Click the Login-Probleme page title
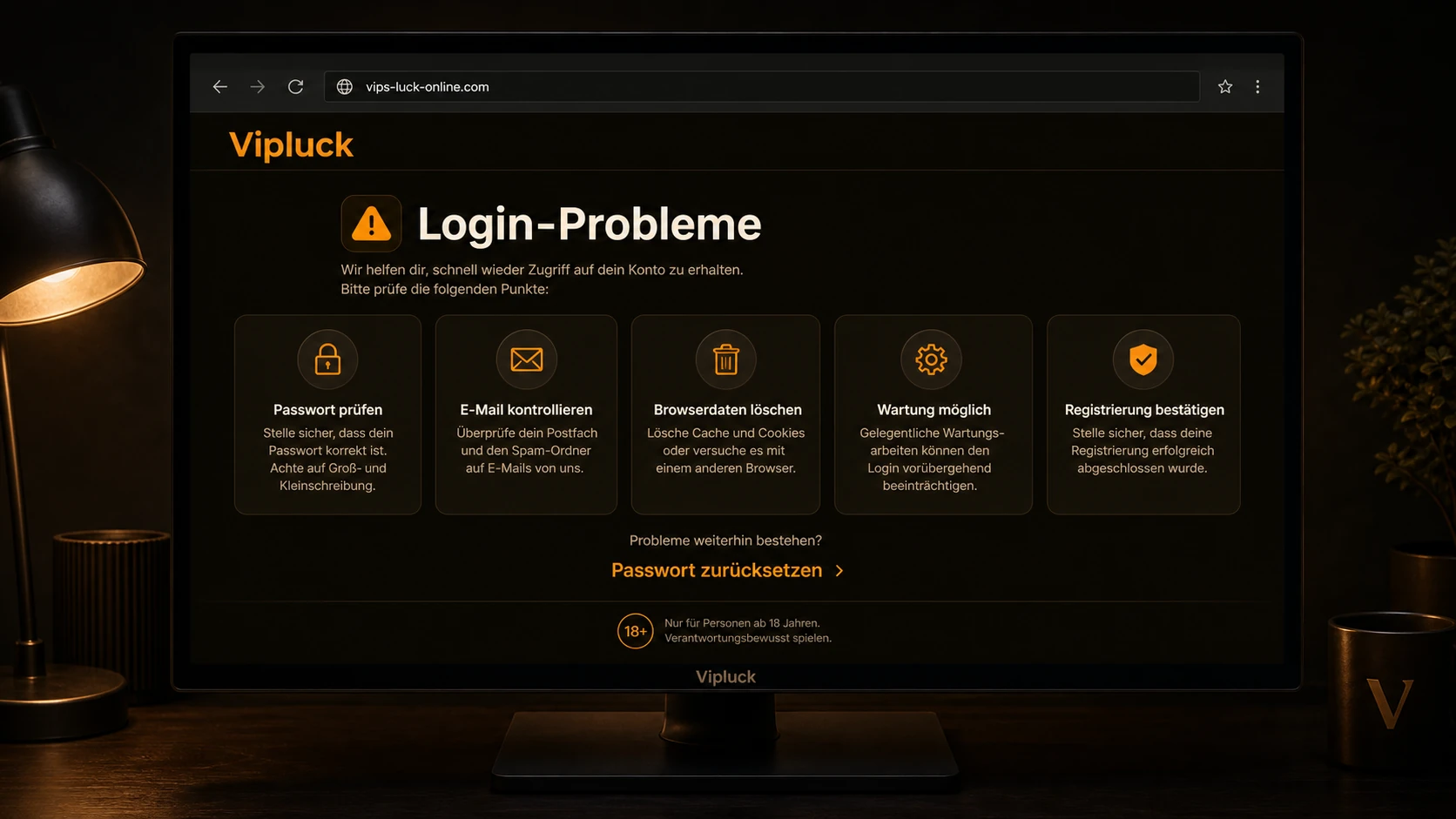The image size is (1456, 819). pyautogui.click(x=590, y=224)
